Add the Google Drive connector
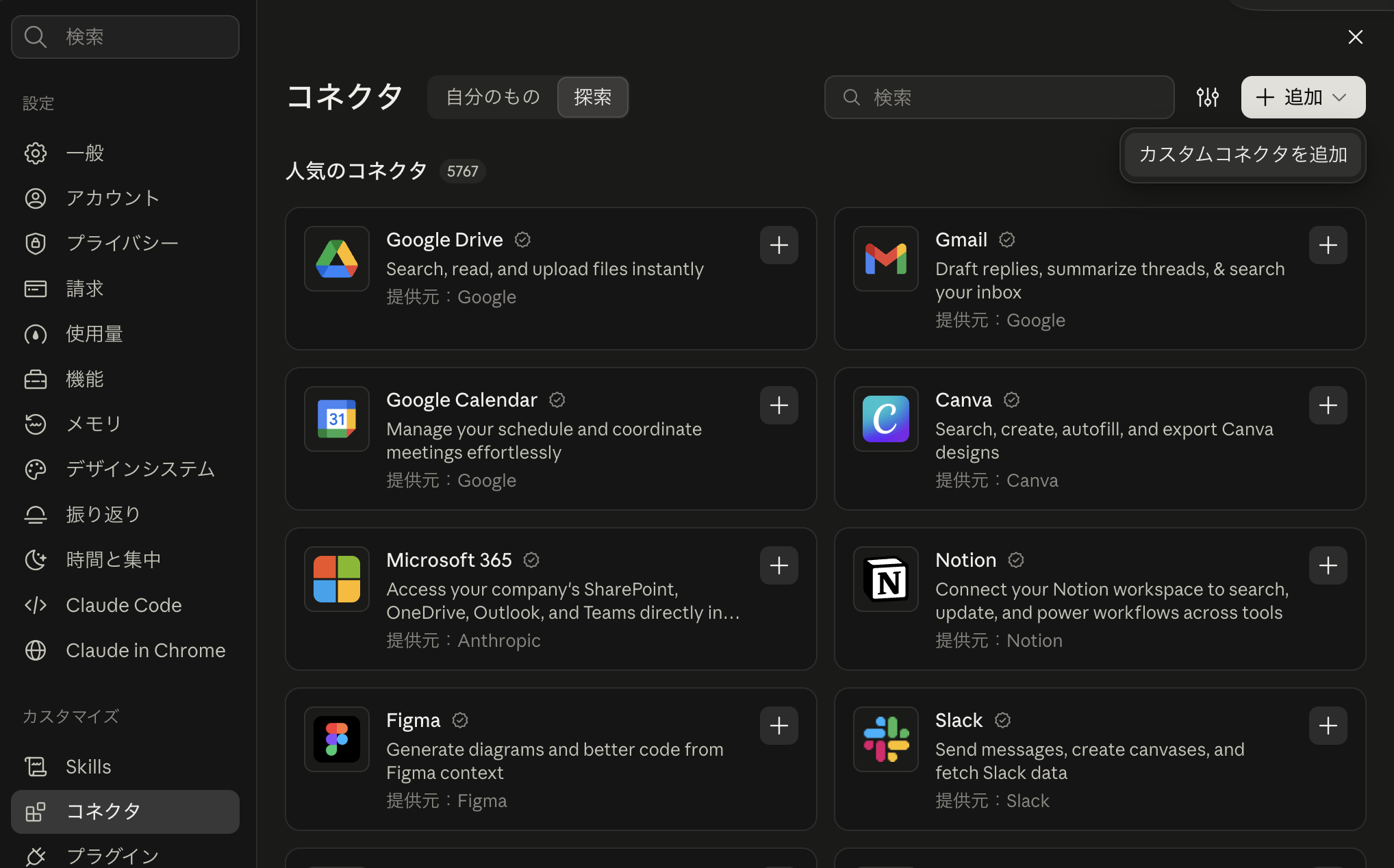Image resolution: width=1394 pixels, height=868 pixels. 778,245
